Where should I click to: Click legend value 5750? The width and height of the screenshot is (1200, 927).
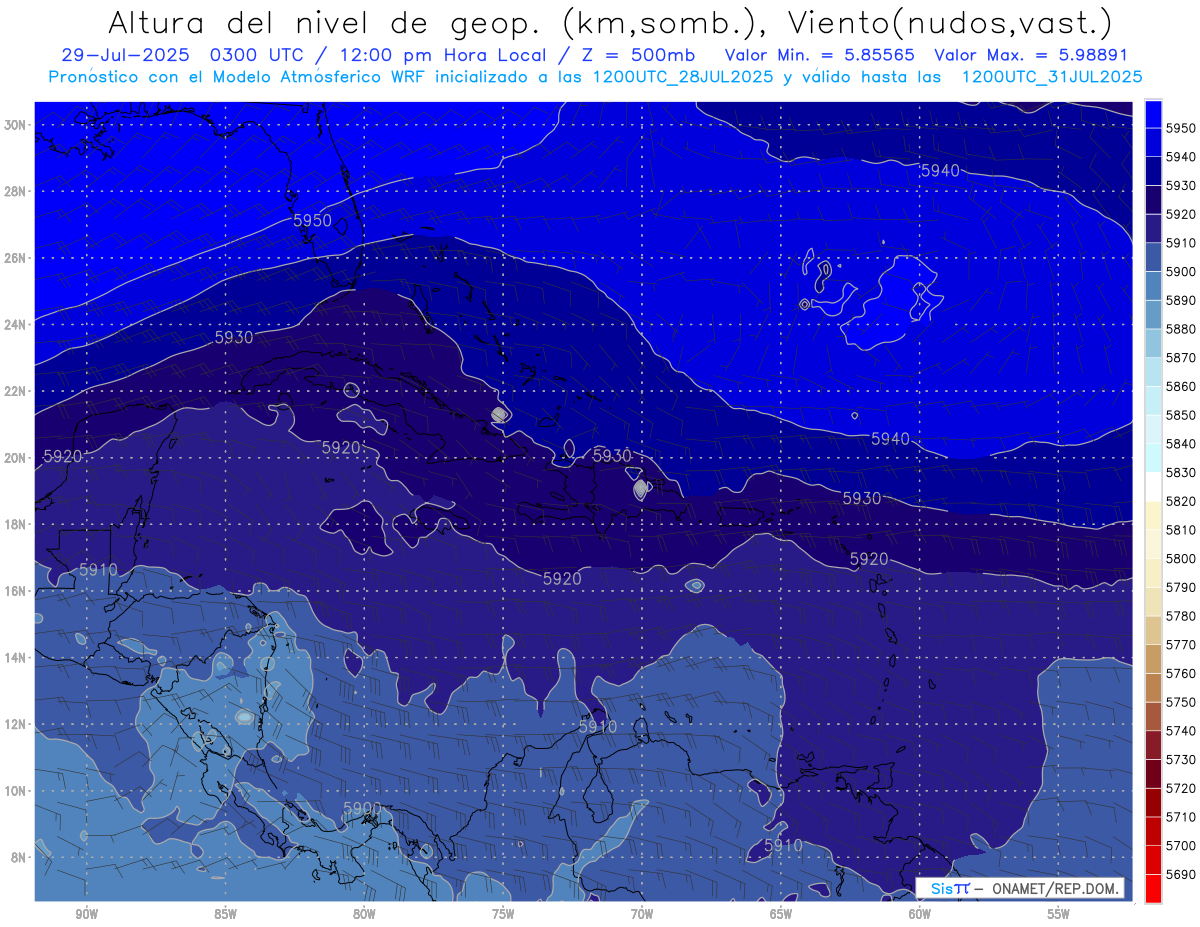coord(1181,702)
